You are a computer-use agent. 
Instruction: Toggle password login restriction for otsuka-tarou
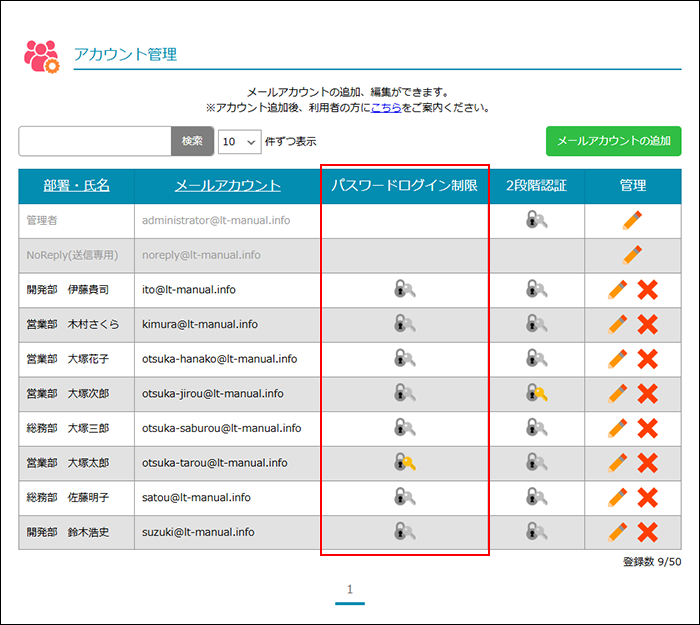pos(404,463)
